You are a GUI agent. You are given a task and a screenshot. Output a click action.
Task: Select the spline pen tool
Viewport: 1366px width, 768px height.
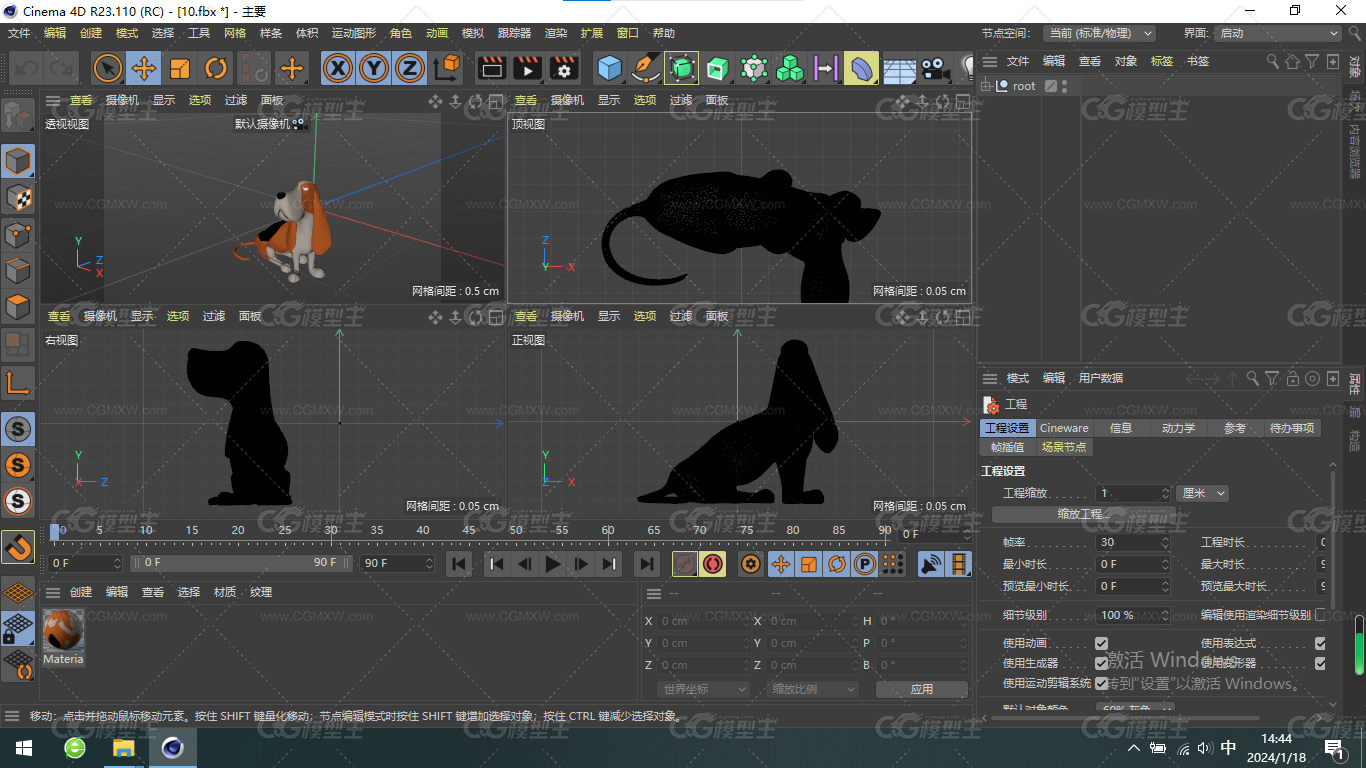point(646,68)
